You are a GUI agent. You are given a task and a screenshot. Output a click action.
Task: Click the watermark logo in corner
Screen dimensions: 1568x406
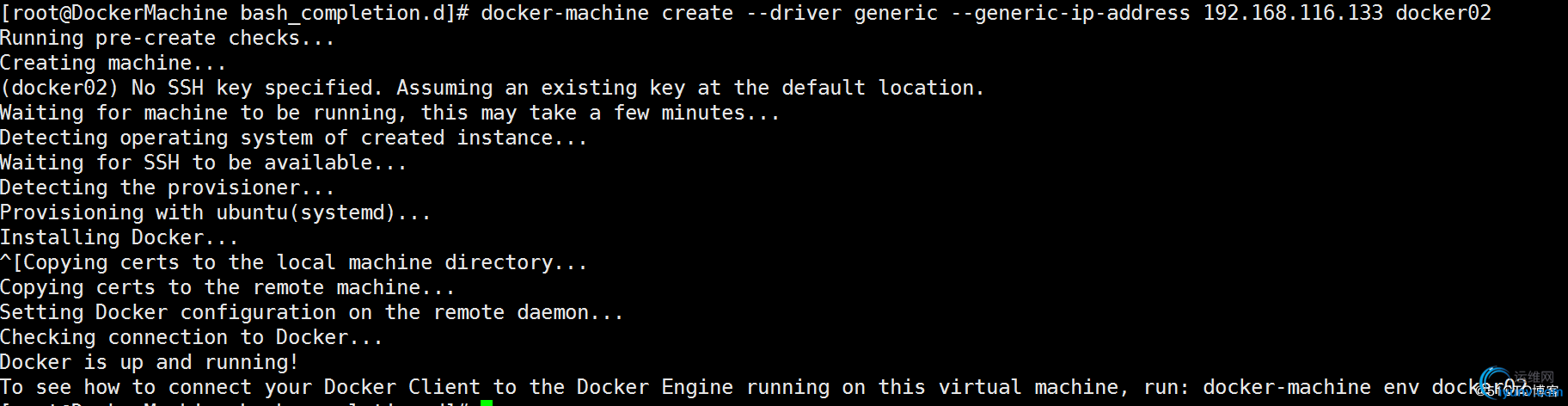click(1522, 384)
